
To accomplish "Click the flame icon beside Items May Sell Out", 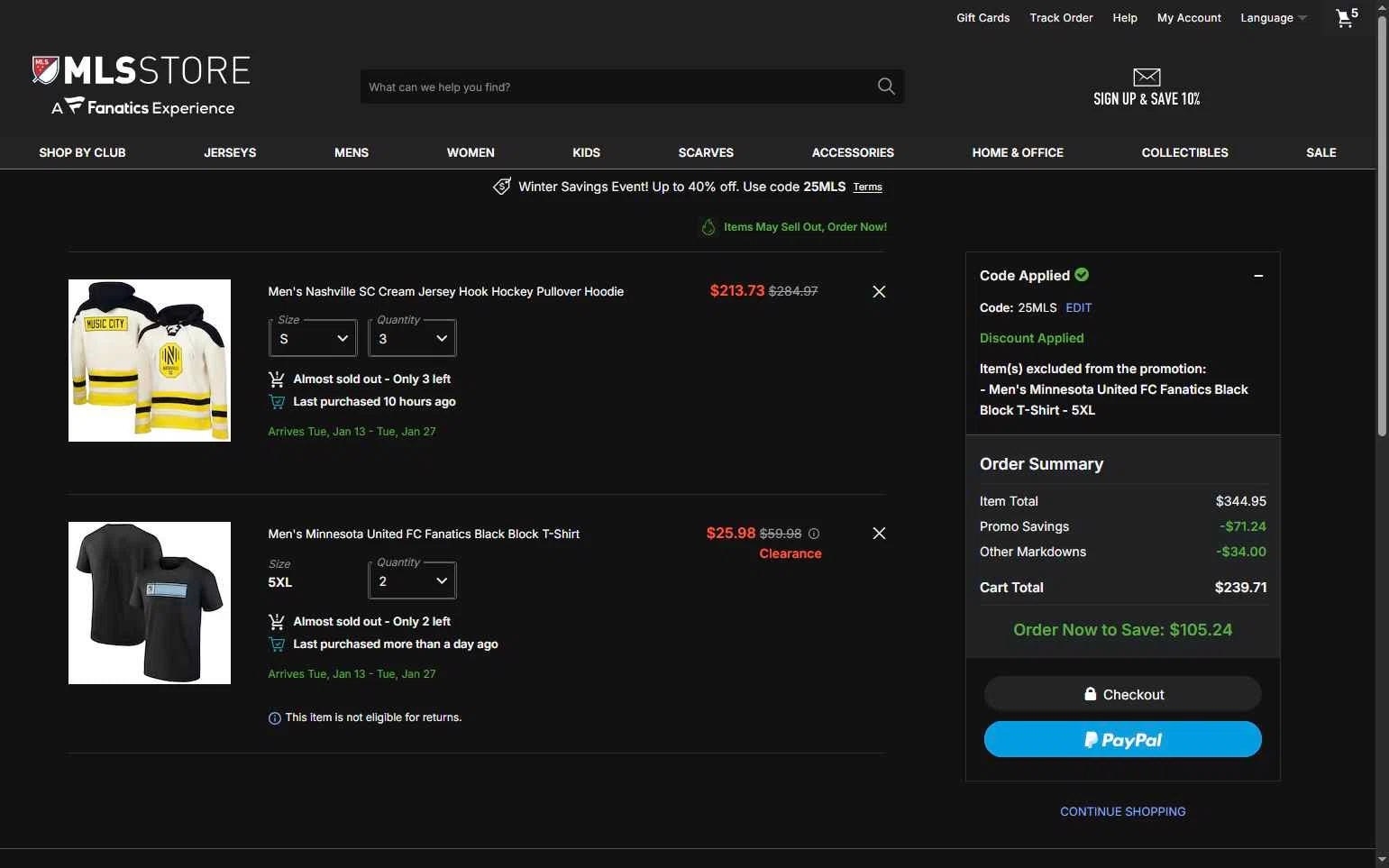I will click(x=708, y=227).
